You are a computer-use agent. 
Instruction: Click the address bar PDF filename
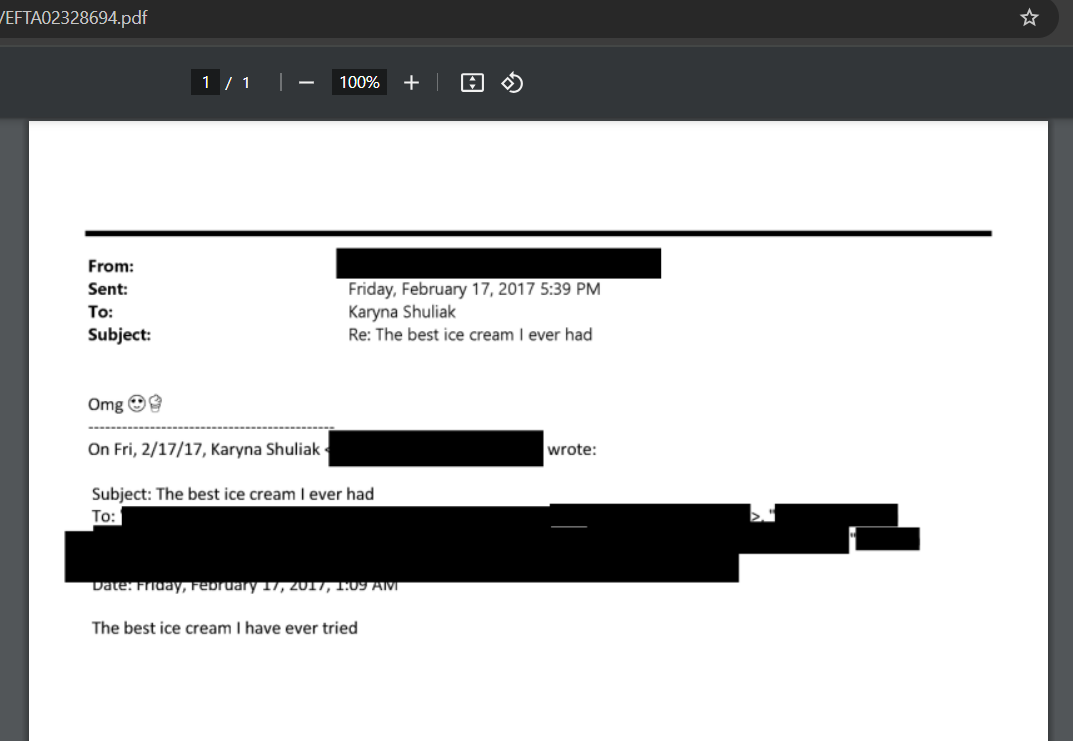[72, 18]
